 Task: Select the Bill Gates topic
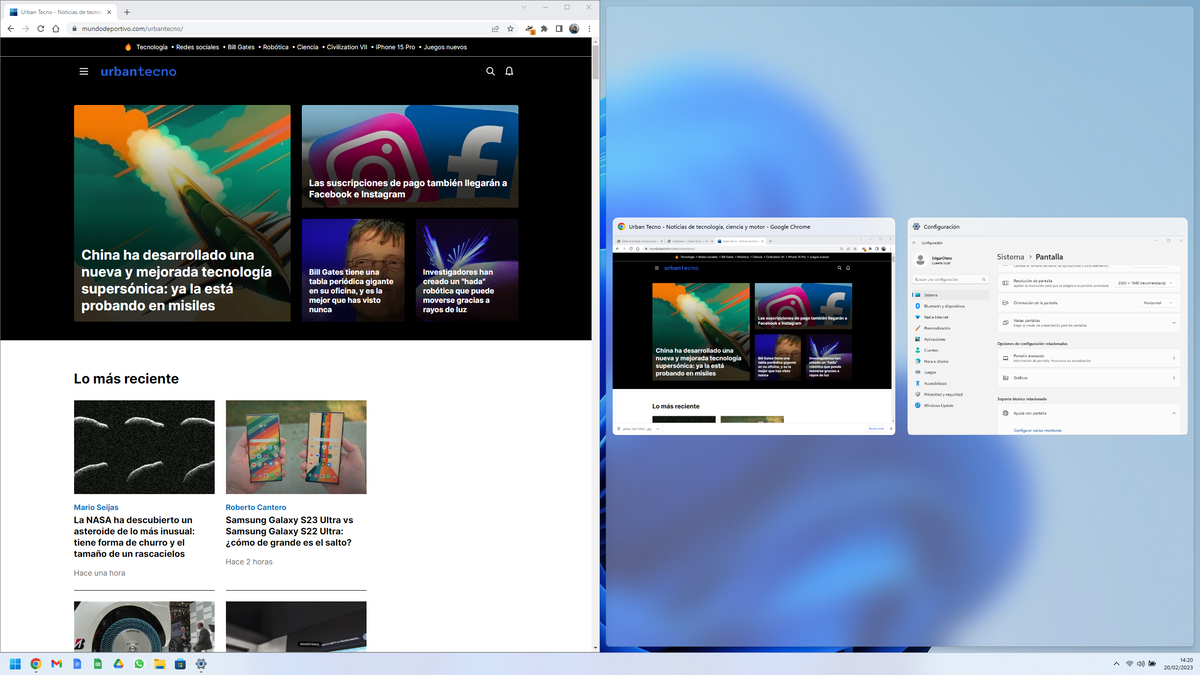point(241,47)
